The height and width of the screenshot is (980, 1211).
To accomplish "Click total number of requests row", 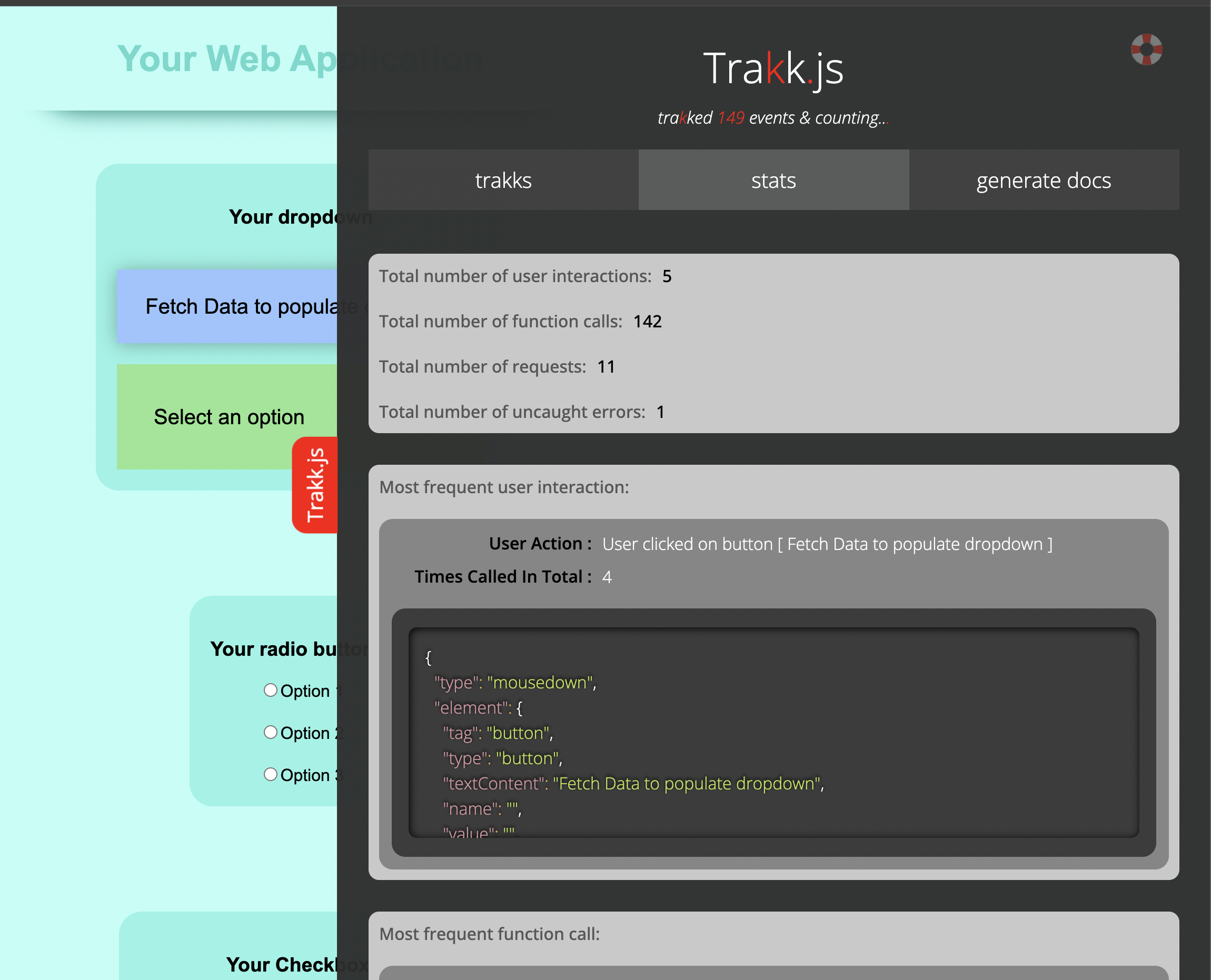I will 497,366.
